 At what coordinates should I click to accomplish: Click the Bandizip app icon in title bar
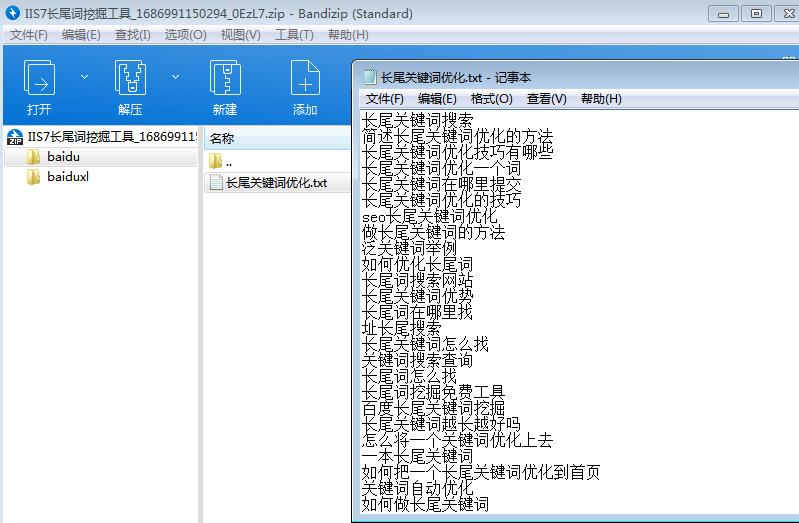(12, 12)
